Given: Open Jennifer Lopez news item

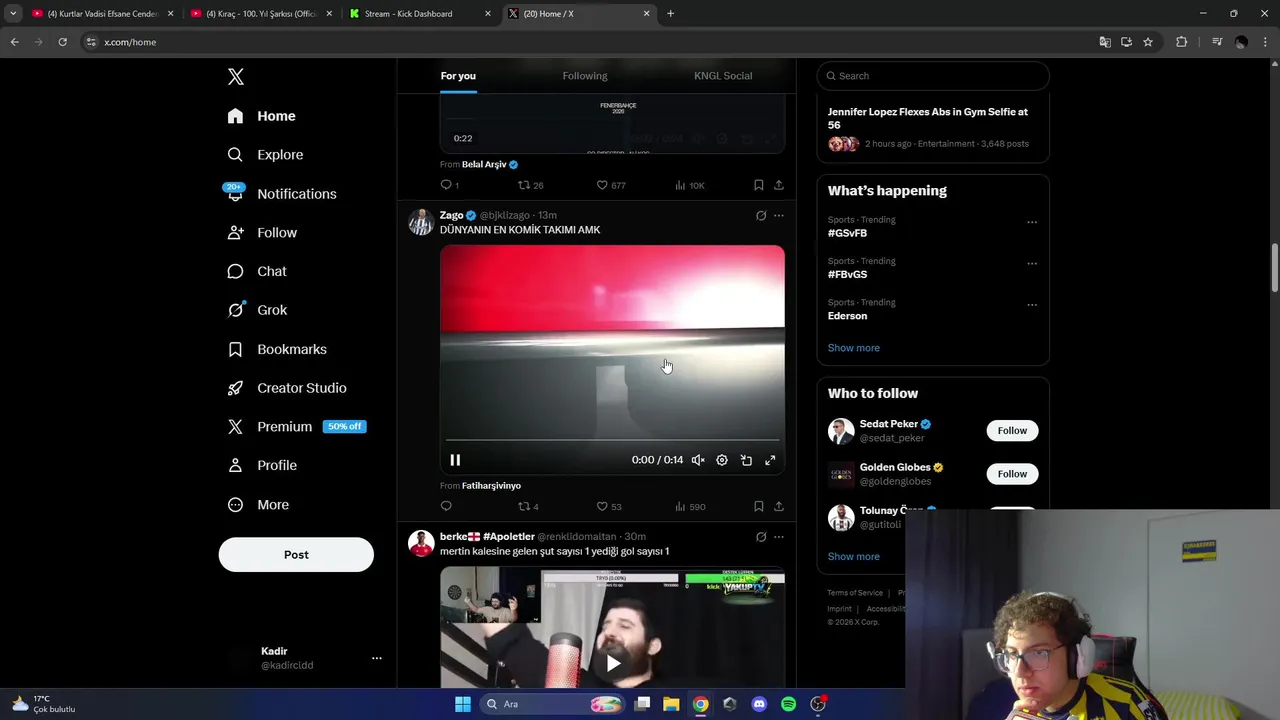Looking at the screenshot, I should point(932,128).
